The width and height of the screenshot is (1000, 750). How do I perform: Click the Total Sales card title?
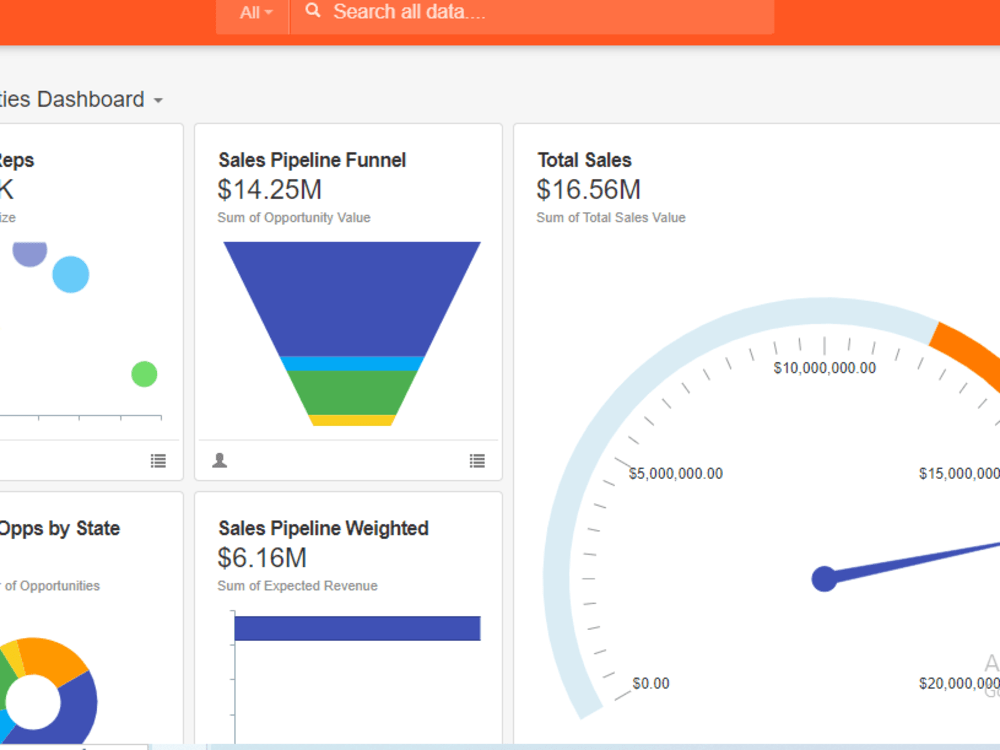point(584,160)
